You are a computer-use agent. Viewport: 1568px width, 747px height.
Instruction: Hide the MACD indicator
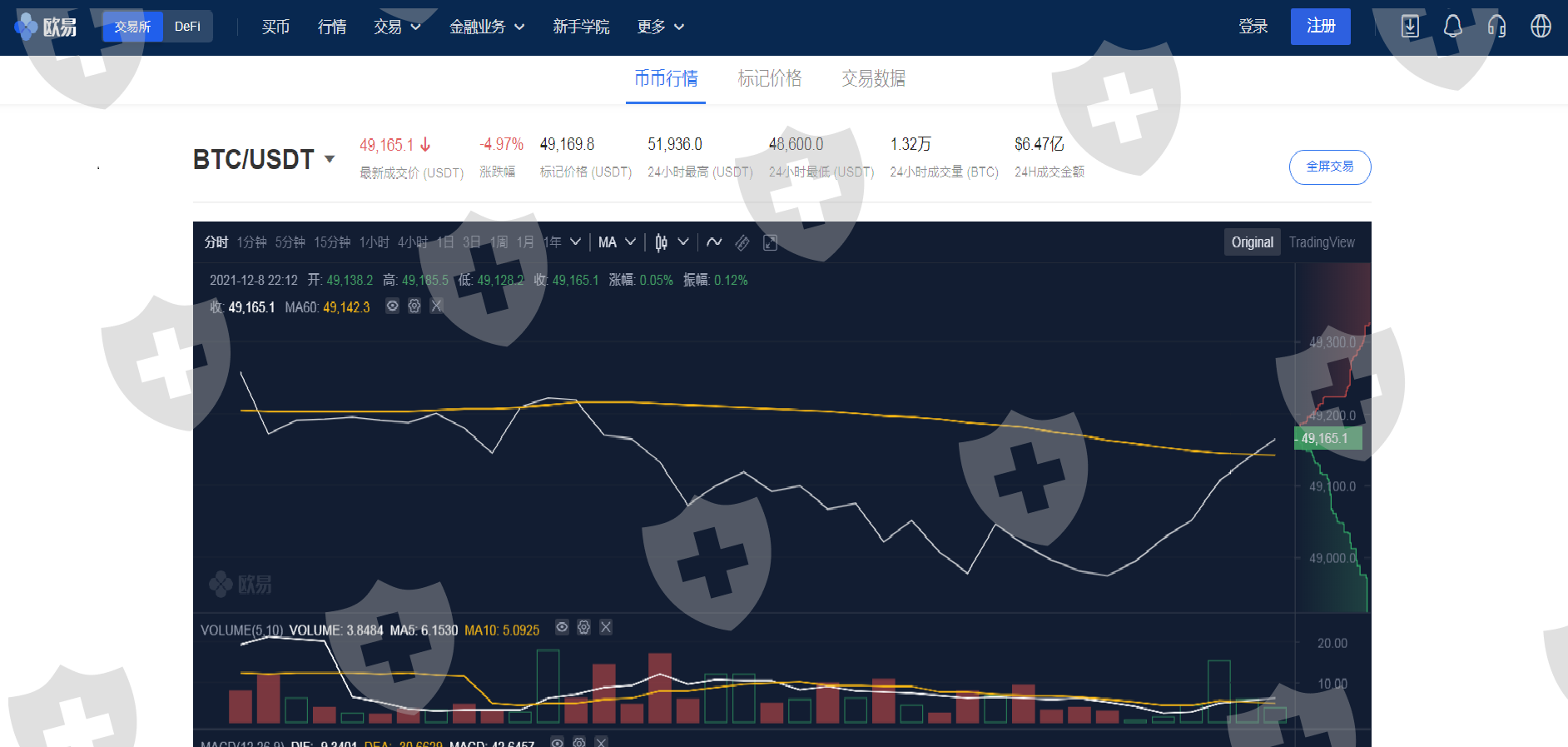click(x=558, y=741)
